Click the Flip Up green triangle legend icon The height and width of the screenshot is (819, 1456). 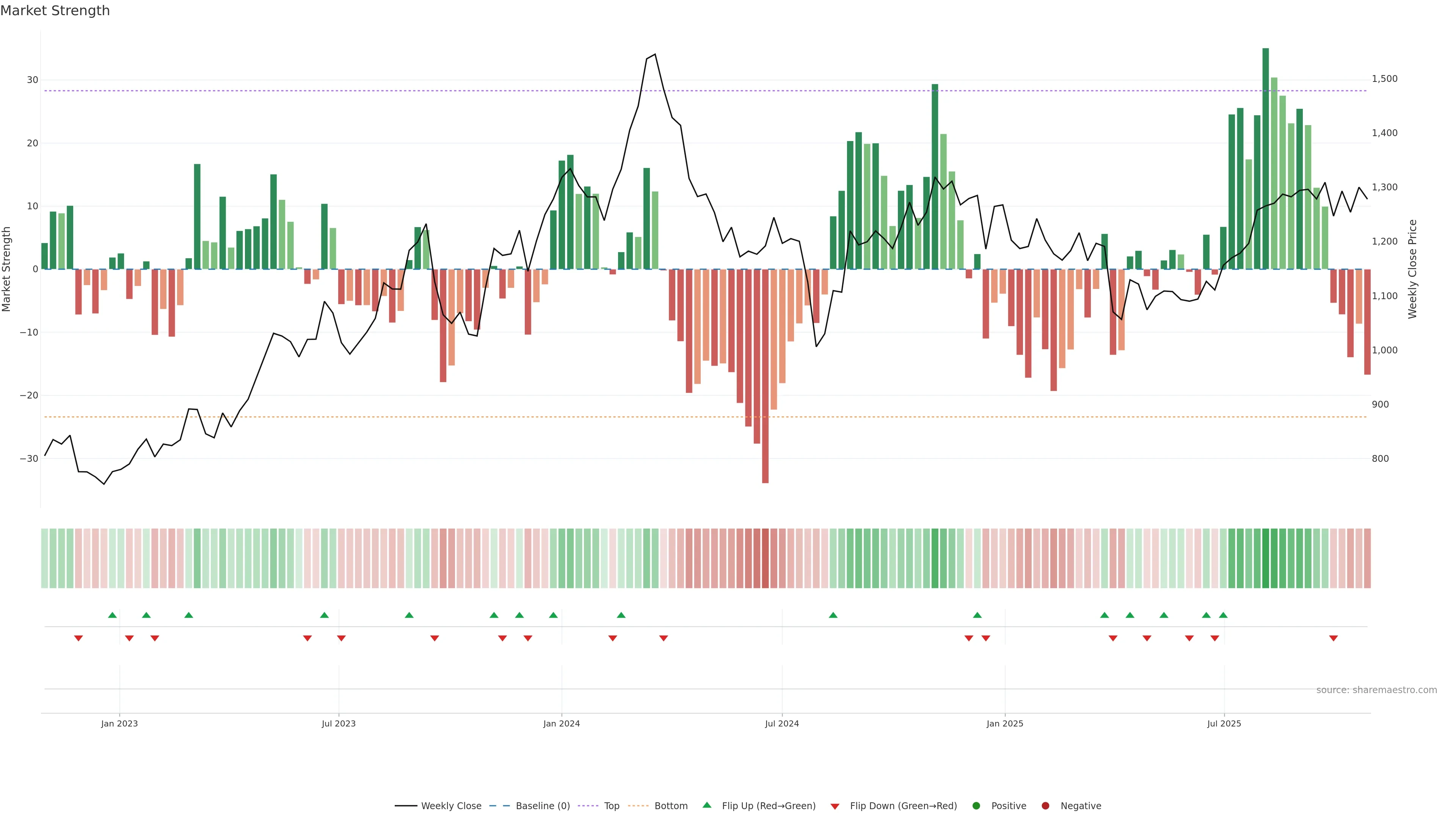point(706,805)
